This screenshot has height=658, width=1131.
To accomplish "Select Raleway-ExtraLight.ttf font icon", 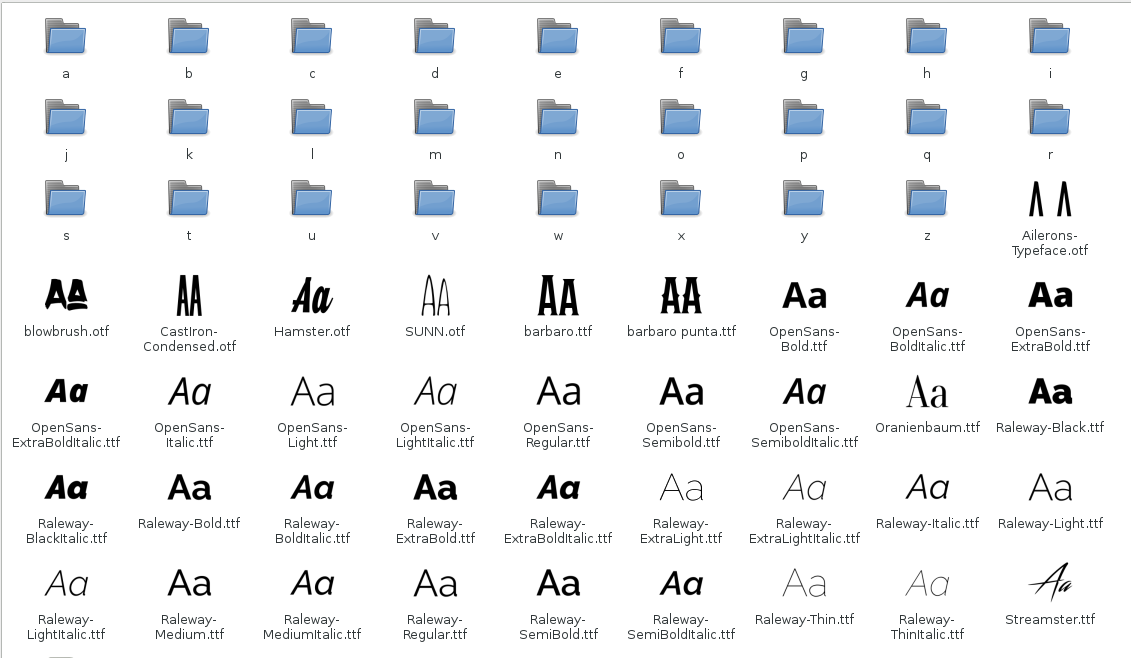I will tap(682, 488).
